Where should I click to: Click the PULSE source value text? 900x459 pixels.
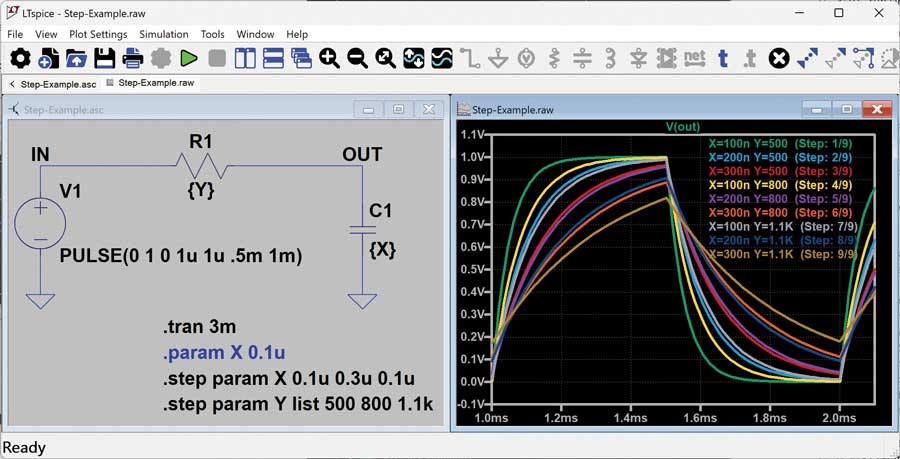[x=180, y=256]
